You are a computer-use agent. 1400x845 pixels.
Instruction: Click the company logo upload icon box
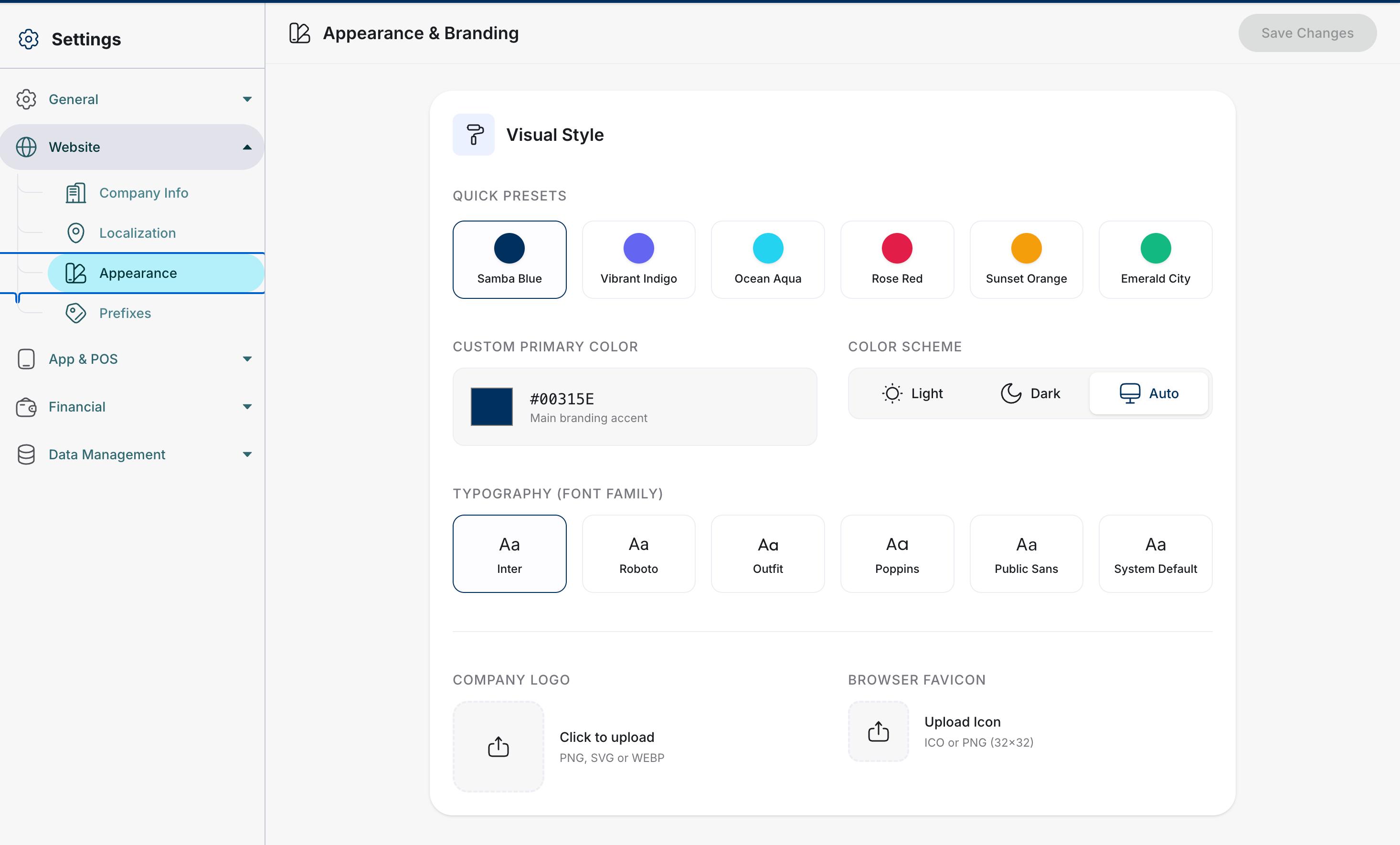(x=498, y=747)
